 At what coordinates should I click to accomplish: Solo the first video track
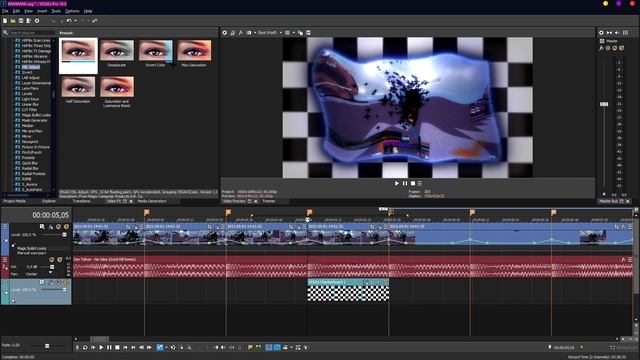[x=67, y=227]
